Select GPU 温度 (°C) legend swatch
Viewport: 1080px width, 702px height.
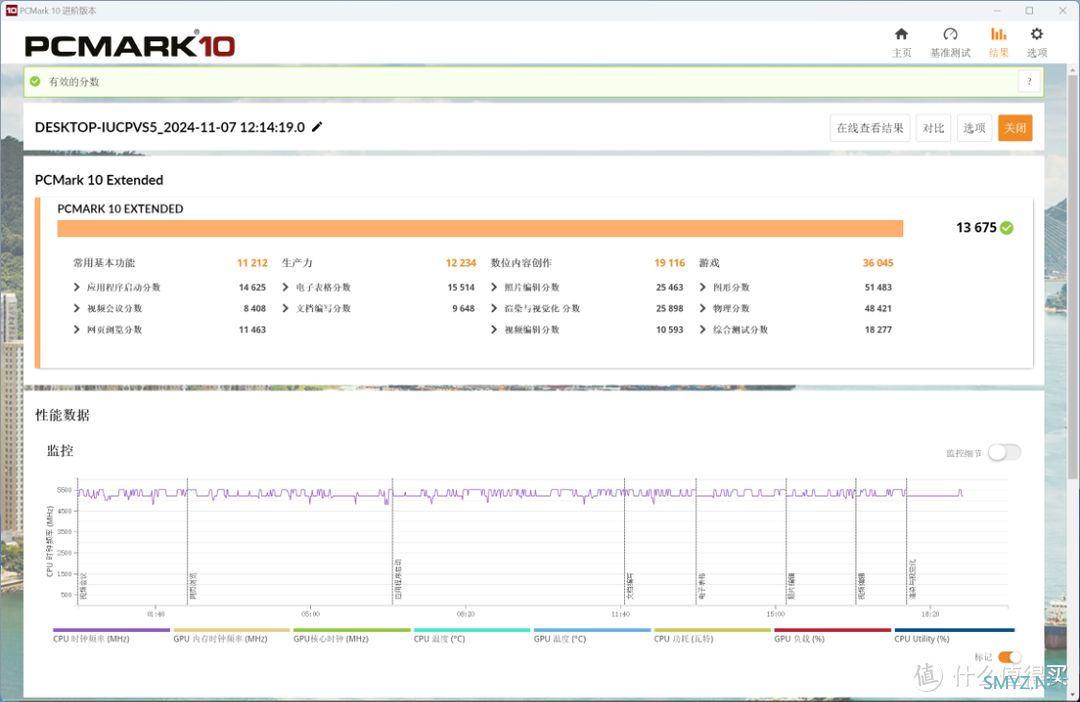point(592,630)
